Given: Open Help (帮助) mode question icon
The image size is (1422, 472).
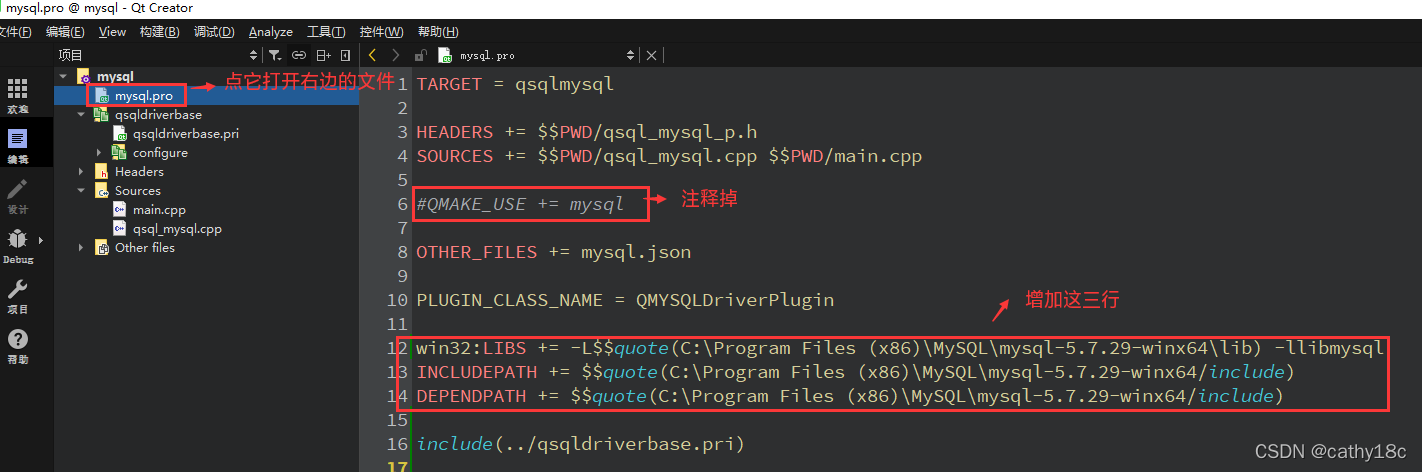Looking at the screenshot, I should pos(18,346).
